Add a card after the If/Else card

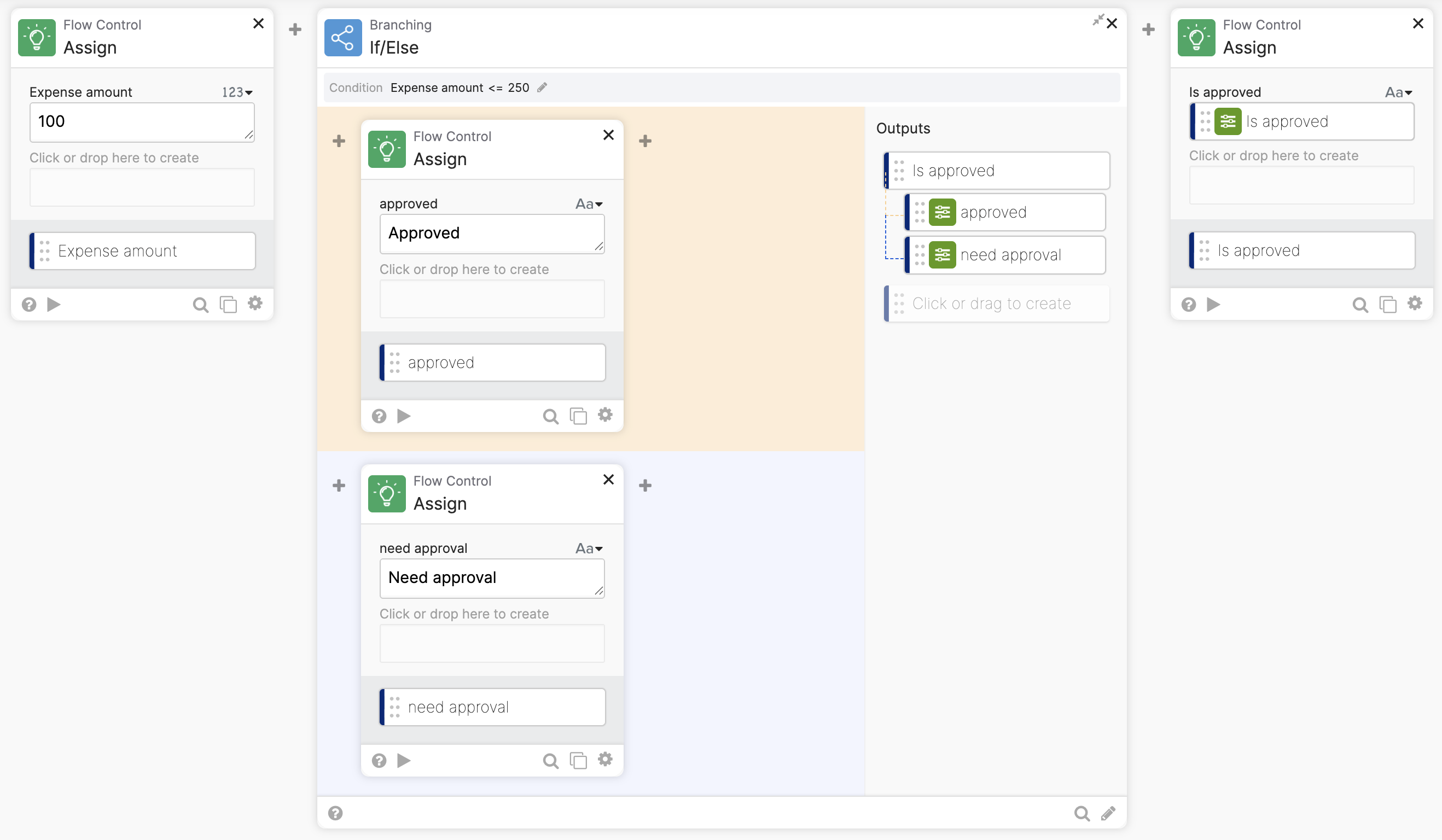coord(1148,30)
